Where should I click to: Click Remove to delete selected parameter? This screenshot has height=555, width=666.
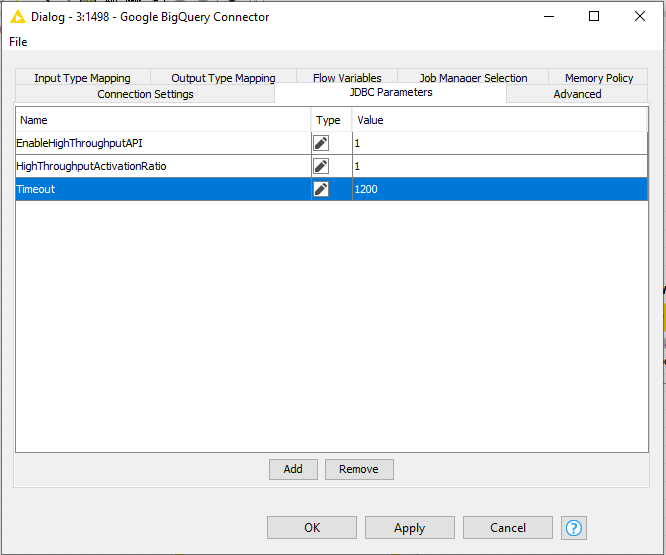(359, 469)
